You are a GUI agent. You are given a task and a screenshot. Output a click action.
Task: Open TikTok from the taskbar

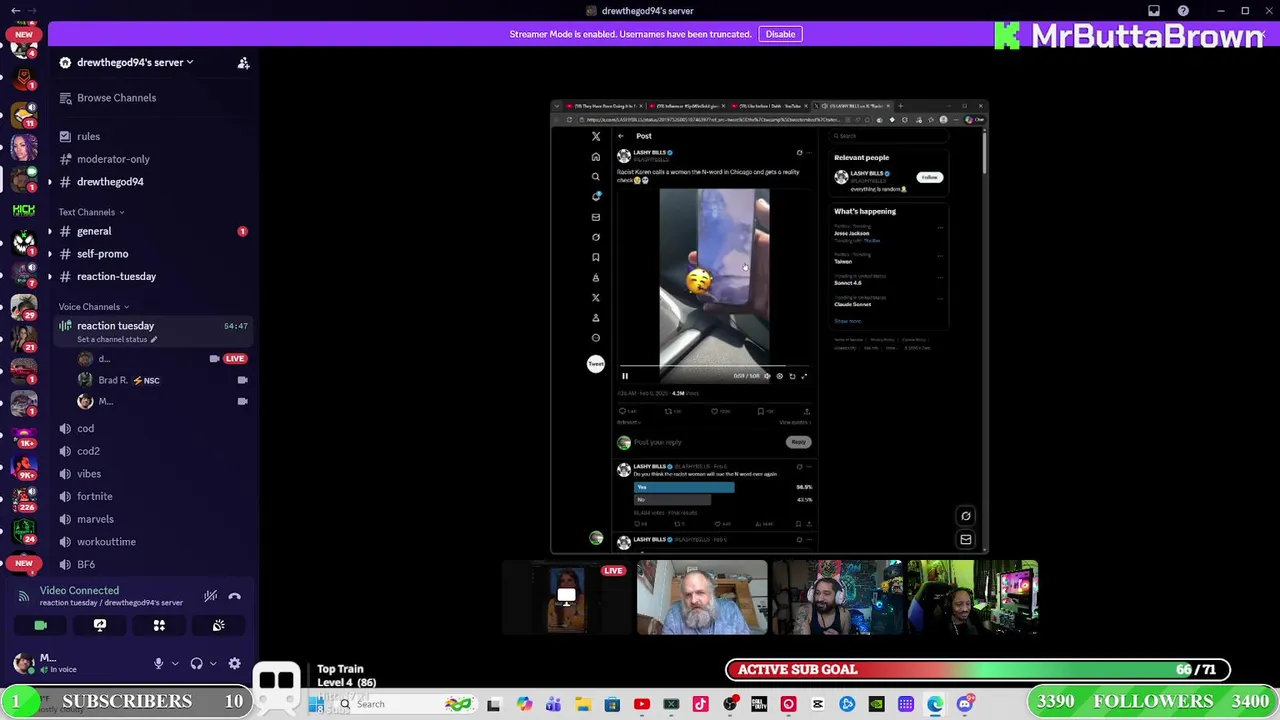700,705
